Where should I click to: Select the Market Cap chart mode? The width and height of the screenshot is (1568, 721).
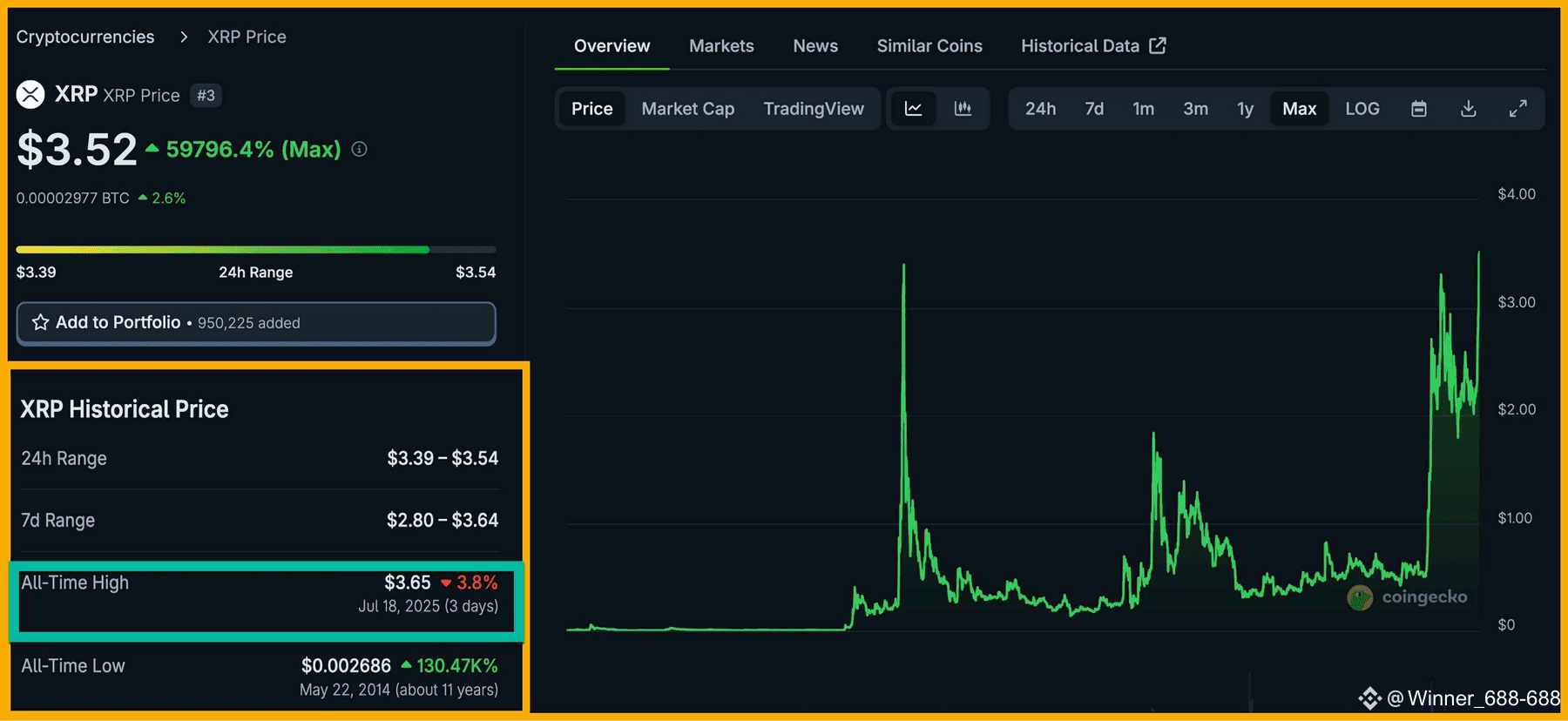pyautogui.click(x=688, y=109)
